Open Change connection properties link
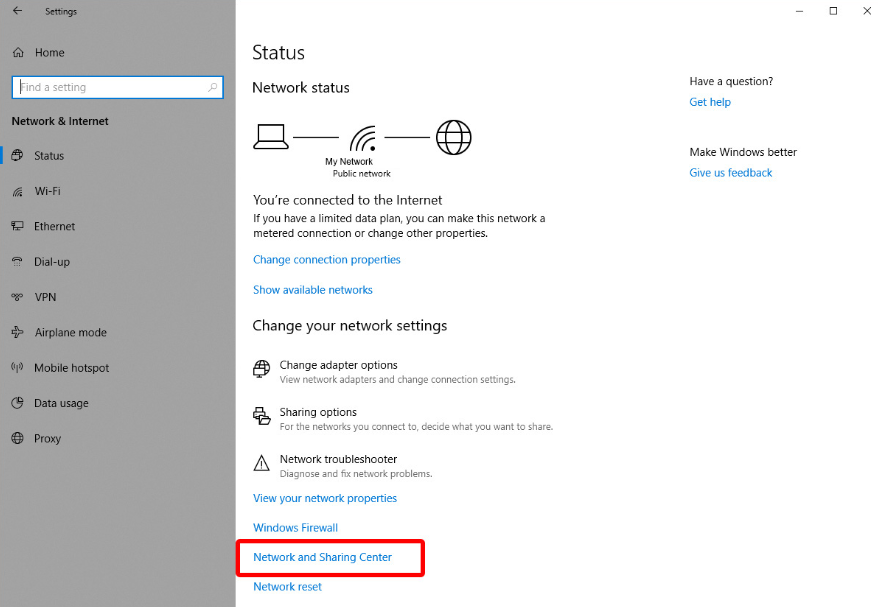This screenshot has height=607, width=878. pos(326,260)
